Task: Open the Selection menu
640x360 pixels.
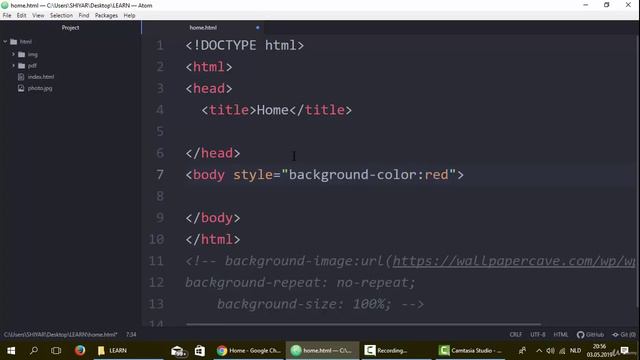Action: (x=61, y=16)
